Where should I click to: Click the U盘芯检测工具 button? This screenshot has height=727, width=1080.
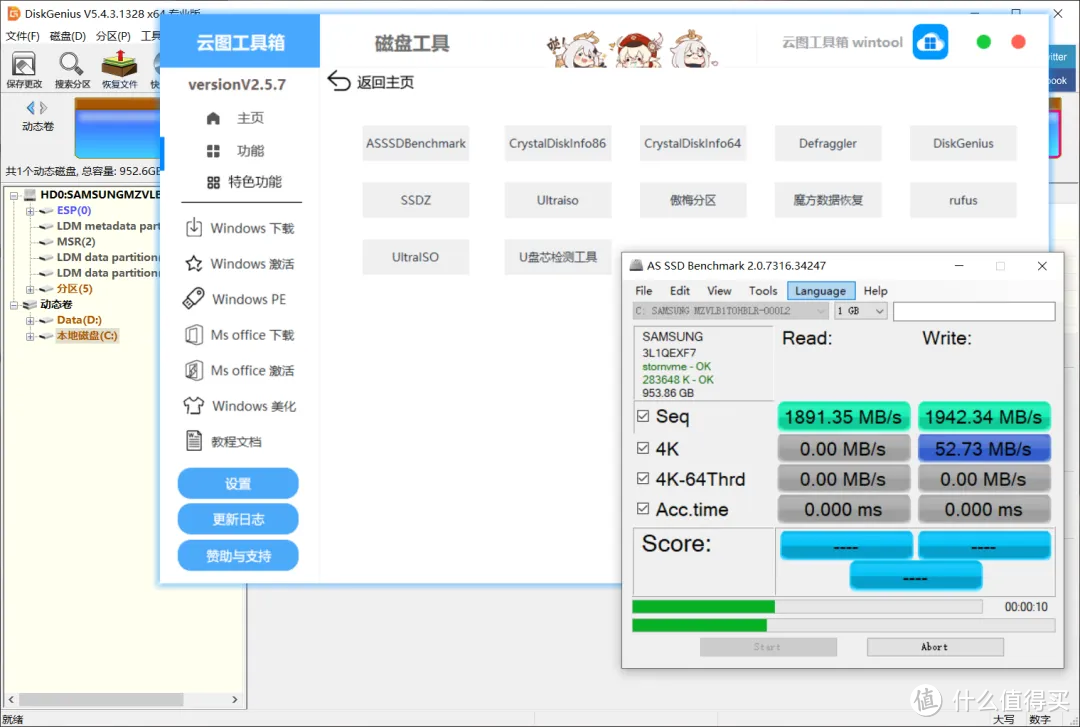(557, 257)
